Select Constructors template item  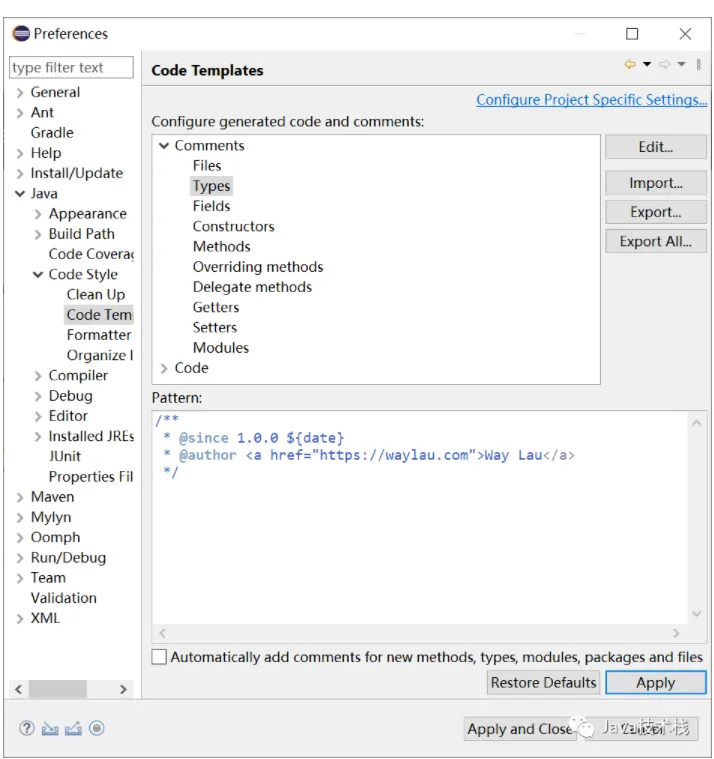233,226
